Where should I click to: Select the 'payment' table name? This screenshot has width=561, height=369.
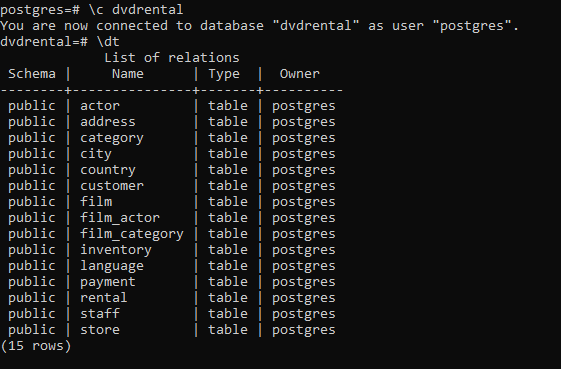[108, 282]
